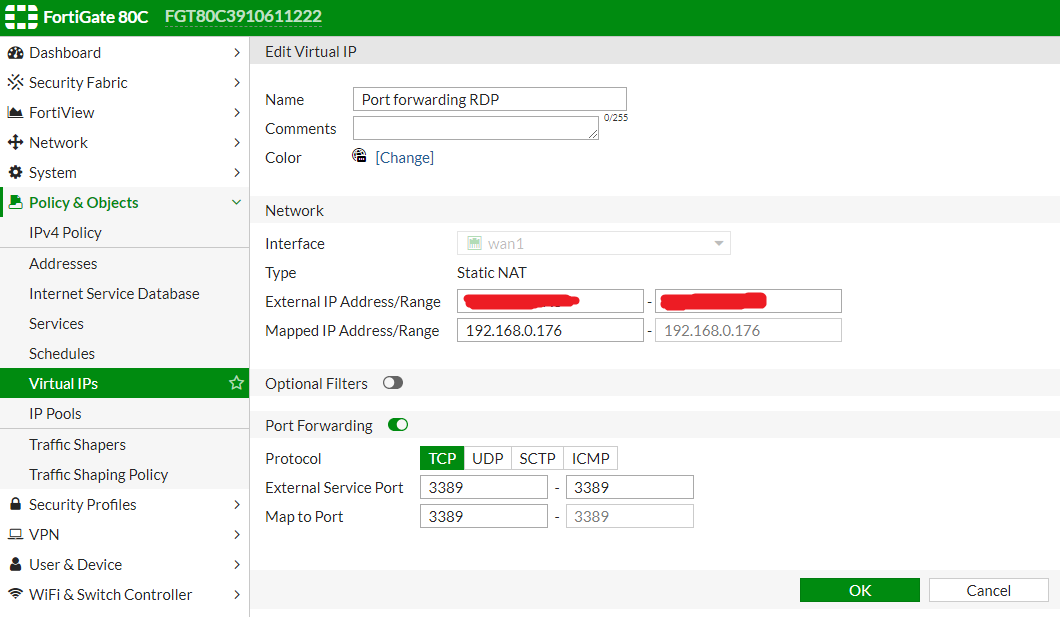Image resolution: width=1060 pixels, height=617 pixels.
Task: Click hostname FGT80C3910611222
Action: (x=243, y=16)
